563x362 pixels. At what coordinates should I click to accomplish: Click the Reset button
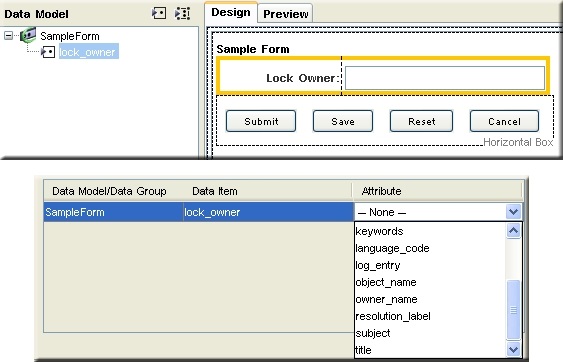click(422, 121)
